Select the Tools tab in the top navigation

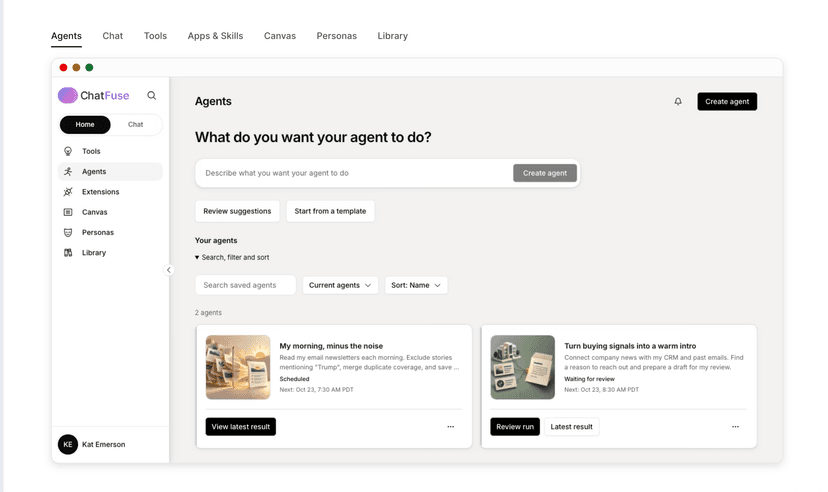(155, 36)
